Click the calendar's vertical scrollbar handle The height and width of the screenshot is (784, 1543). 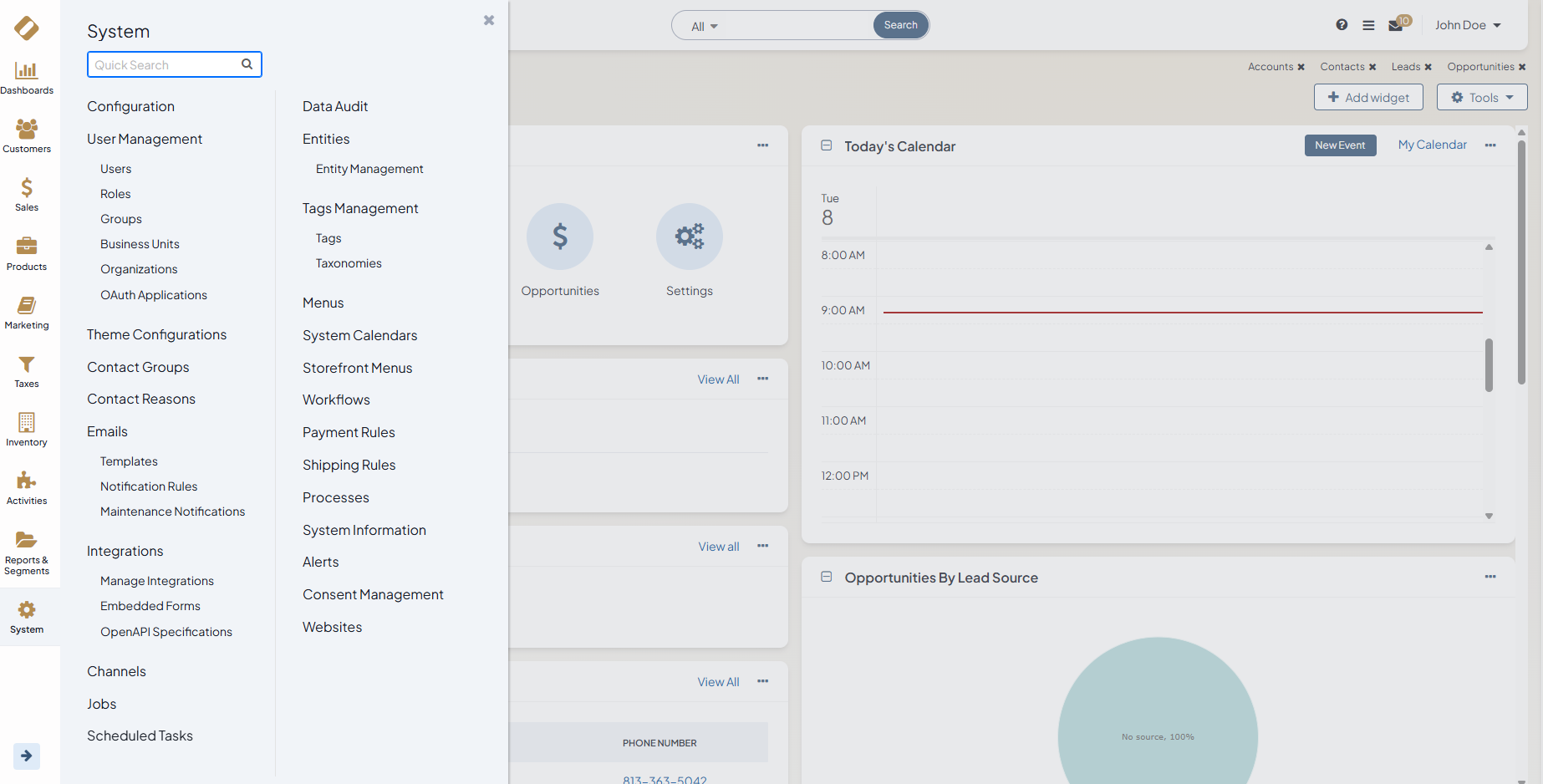[1489, 364]
